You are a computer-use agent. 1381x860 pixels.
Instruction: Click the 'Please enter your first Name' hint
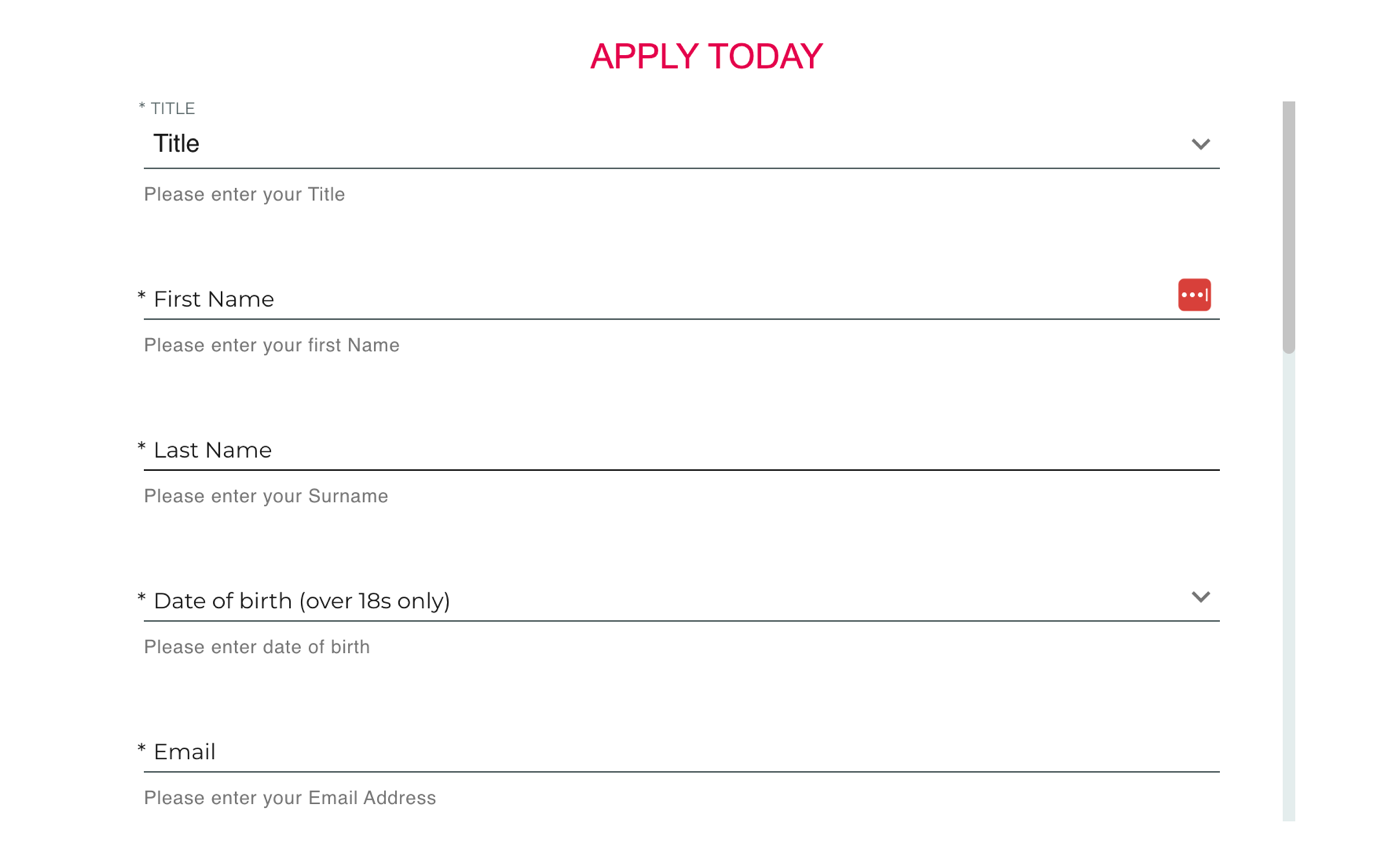(x=272, y=345)
